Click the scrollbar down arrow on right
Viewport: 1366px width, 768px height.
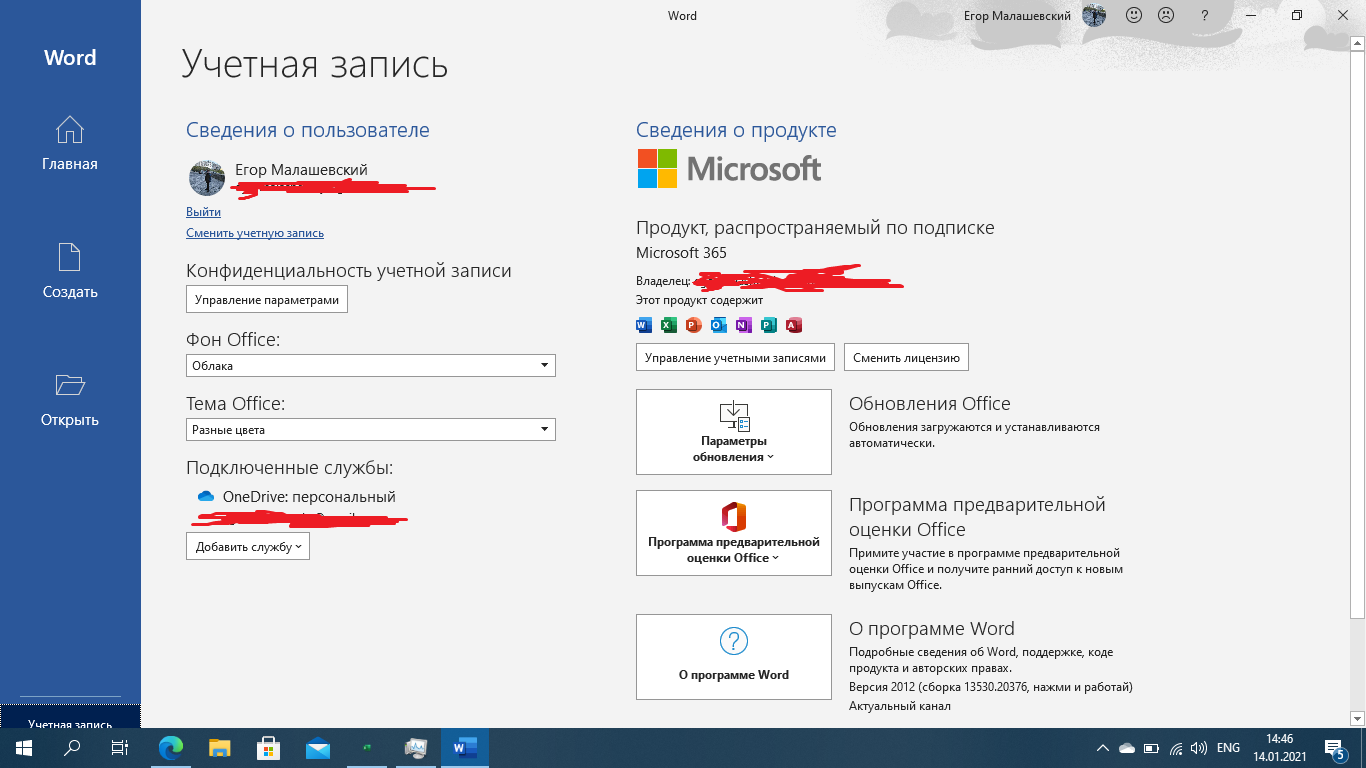(1357, 718)
